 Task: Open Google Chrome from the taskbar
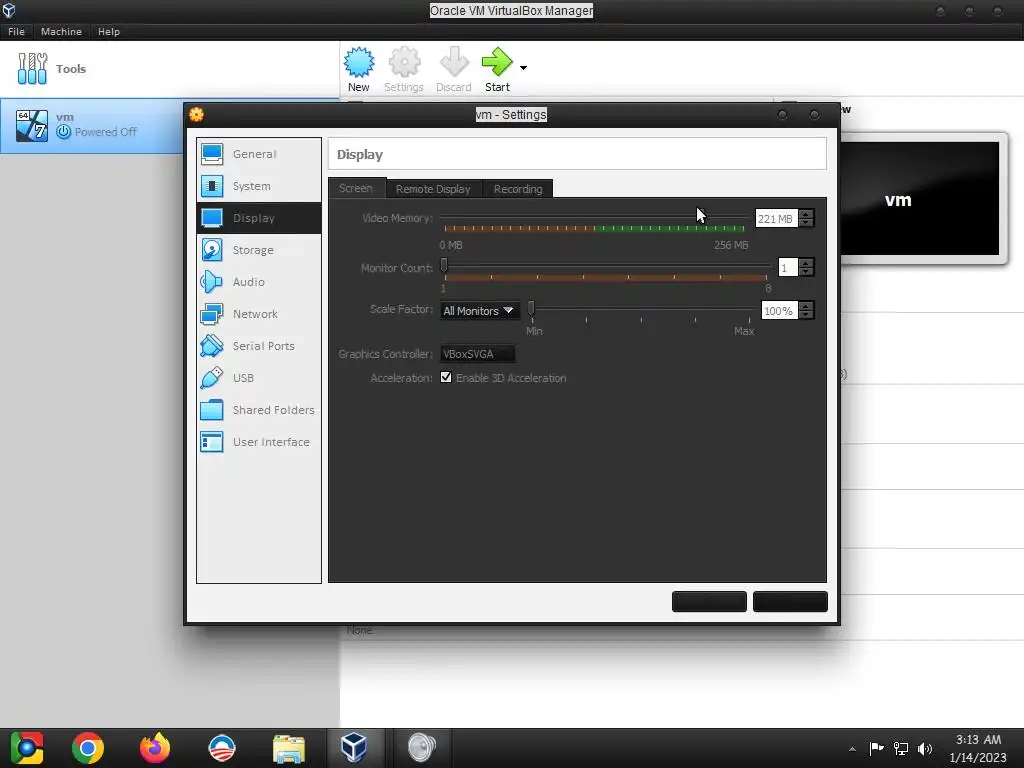[x=88, y=748]
